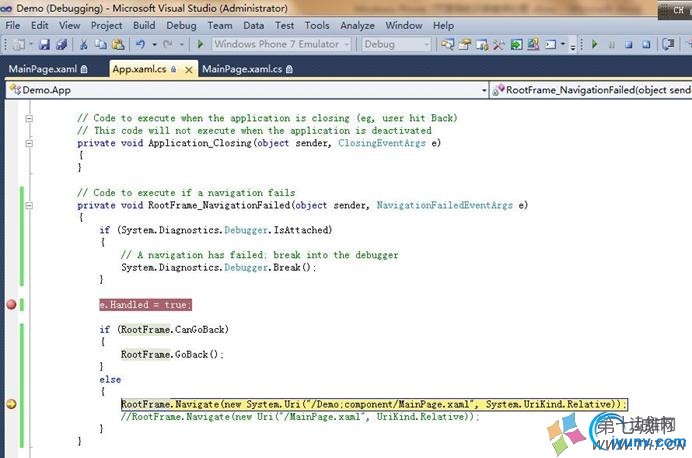Click the Redo arrow icon

tap(168, 44)
